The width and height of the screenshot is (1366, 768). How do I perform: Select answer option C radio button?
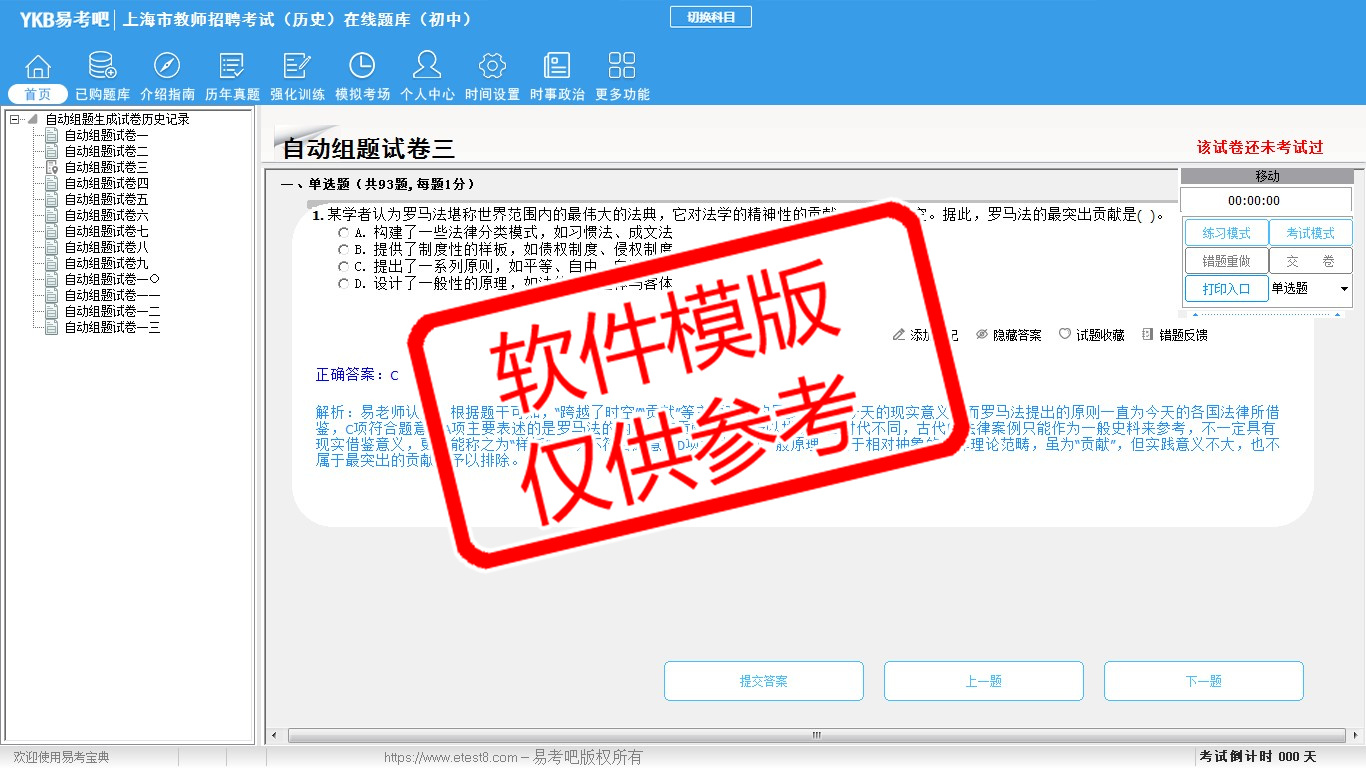[344, 266]
